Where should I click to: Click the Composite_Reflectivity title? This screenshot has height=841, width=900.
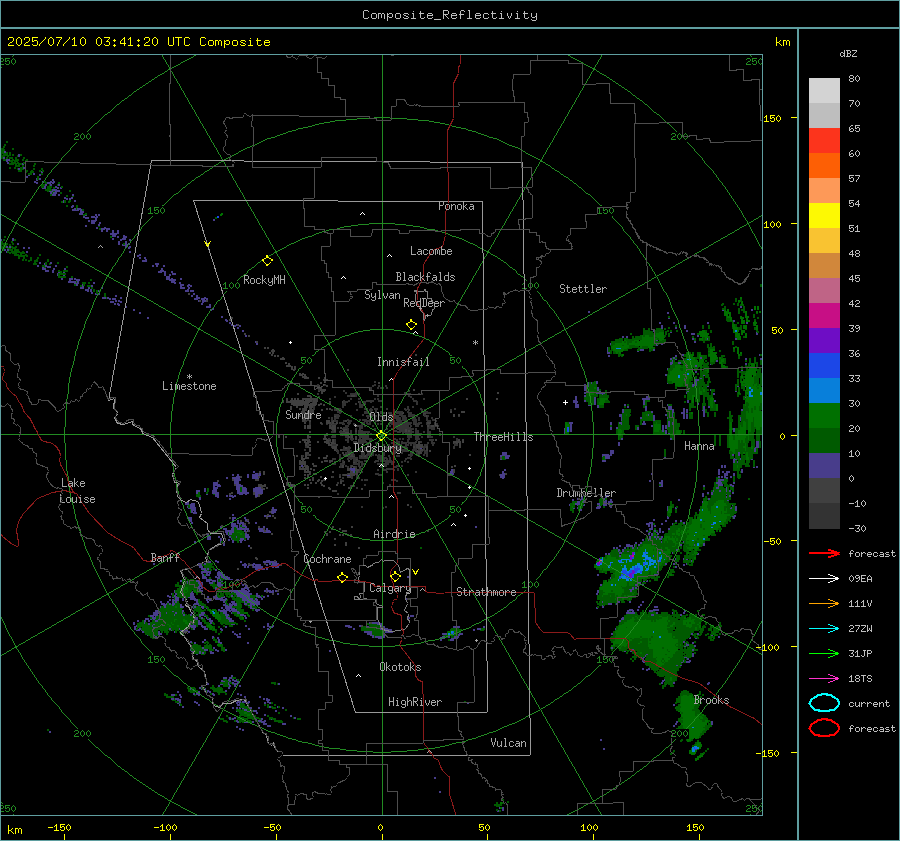[x=449, y=15]
